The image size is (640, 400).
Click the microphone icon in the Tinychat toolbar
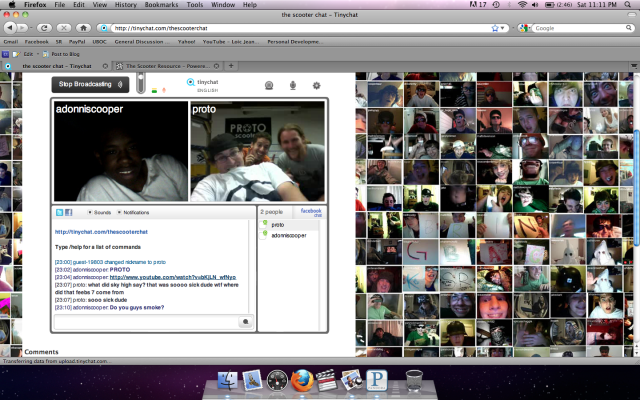coord(293,85)
